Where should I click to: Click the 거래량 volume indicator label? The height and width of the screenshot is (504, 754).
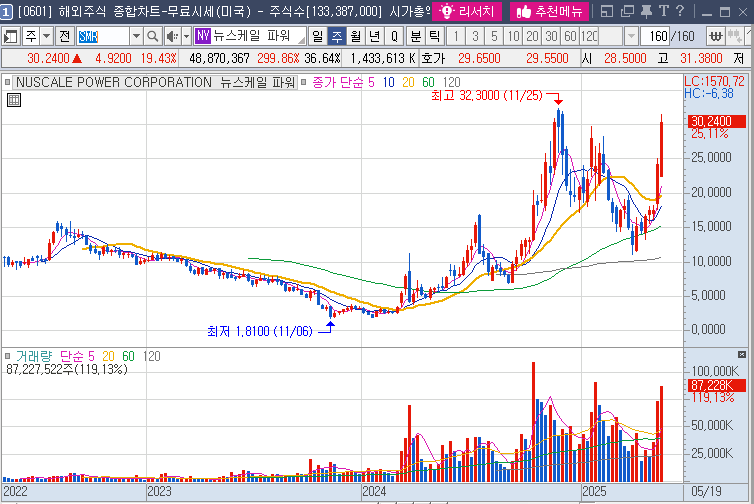[x=34, y=356]
